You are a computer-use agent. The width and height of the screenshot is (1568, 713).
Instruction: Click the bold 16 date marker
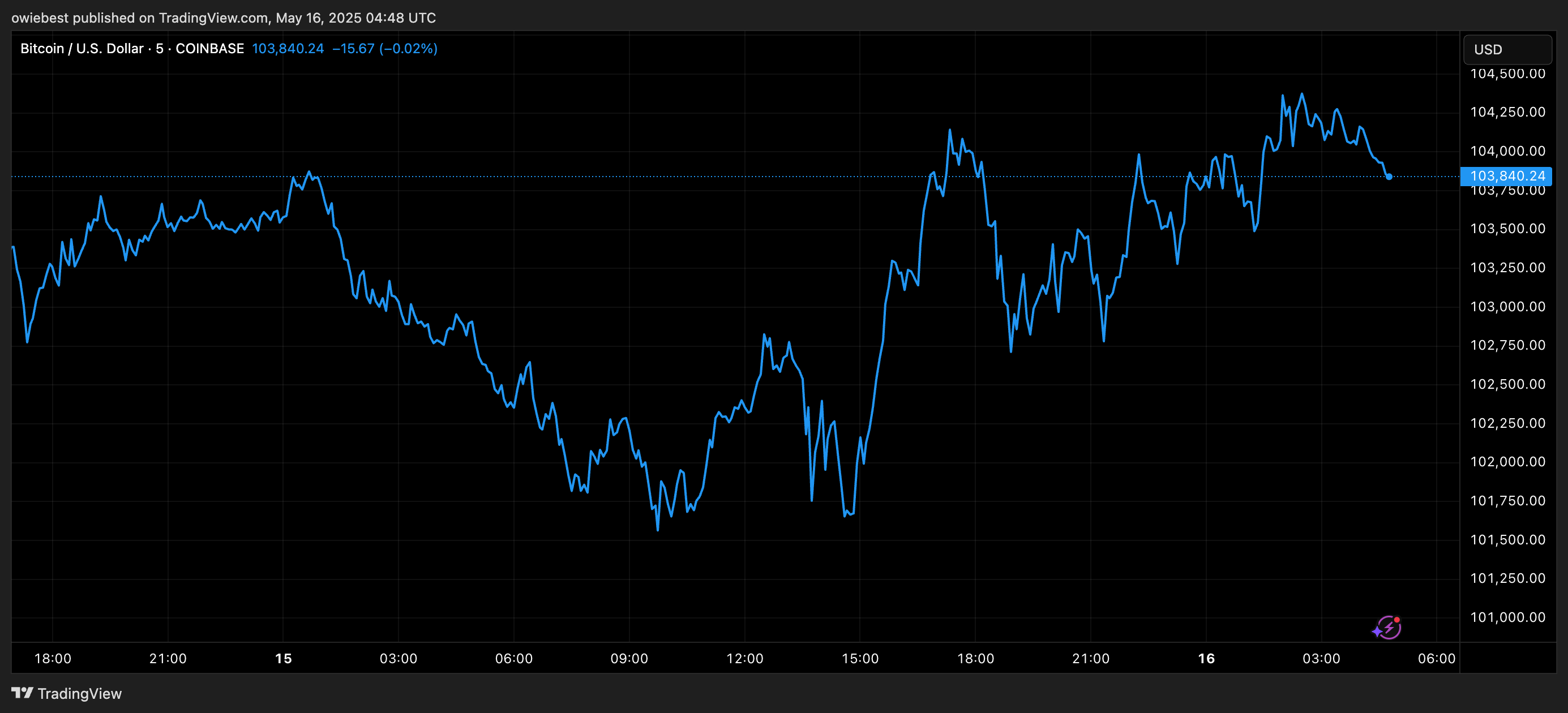(x=1206, y=658)
